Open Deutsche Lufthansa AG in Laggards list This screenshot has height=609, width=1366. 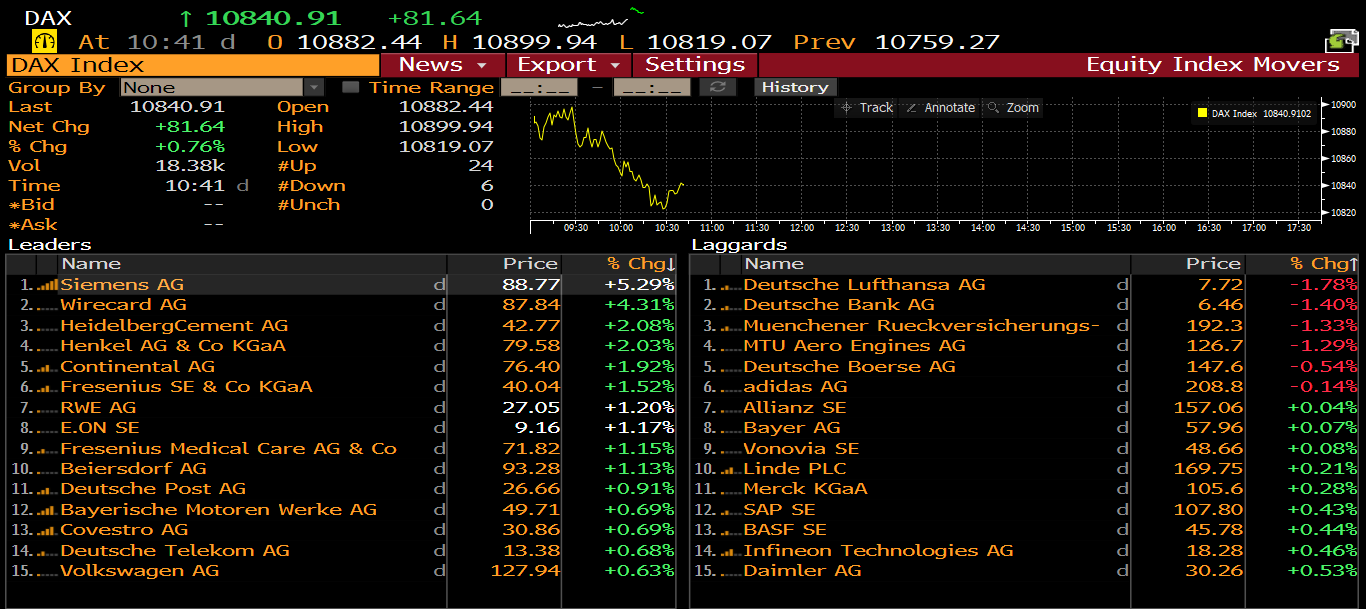[1025, 285]
